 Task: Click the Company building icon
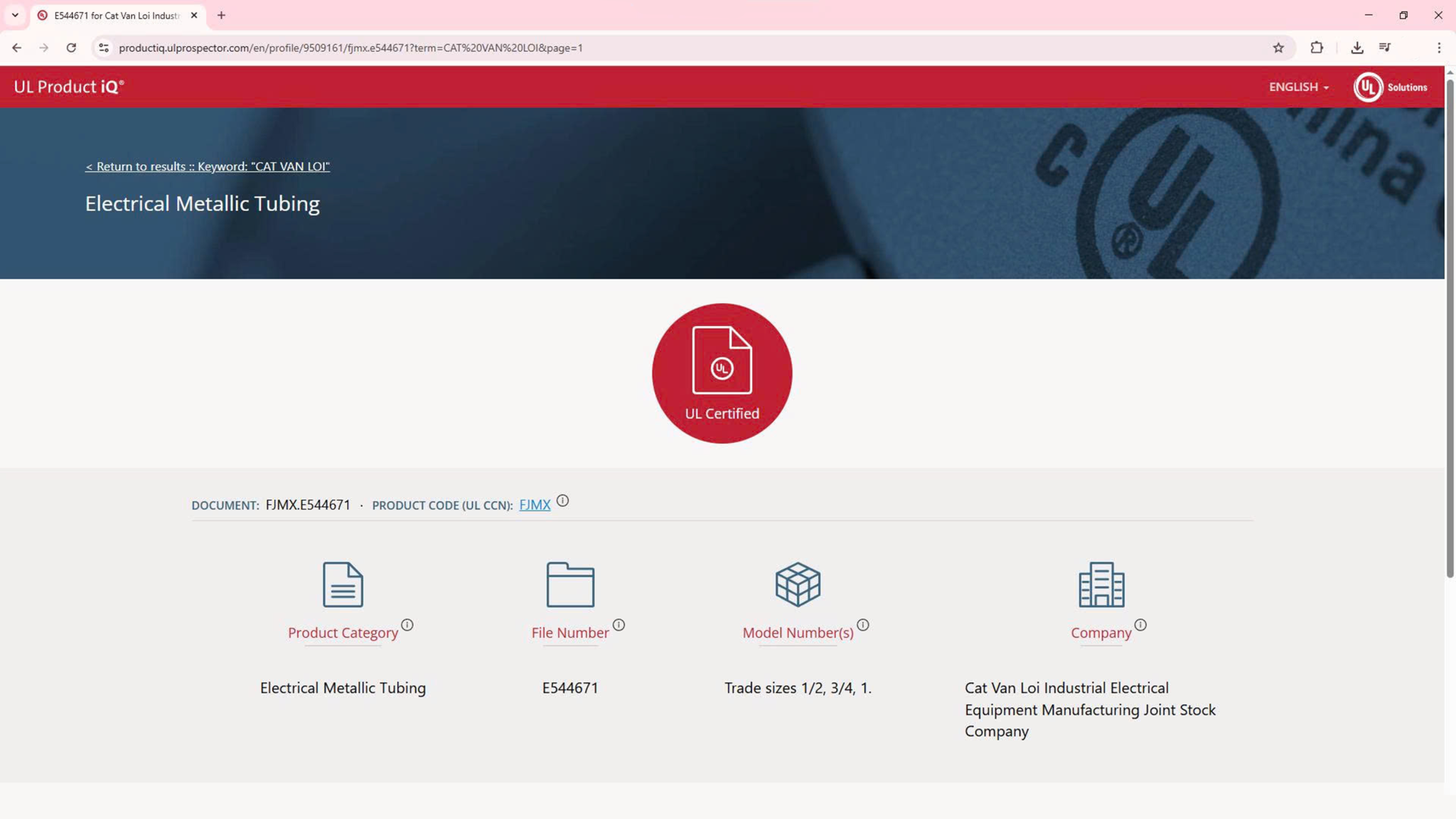click(x=1101, y=584)
